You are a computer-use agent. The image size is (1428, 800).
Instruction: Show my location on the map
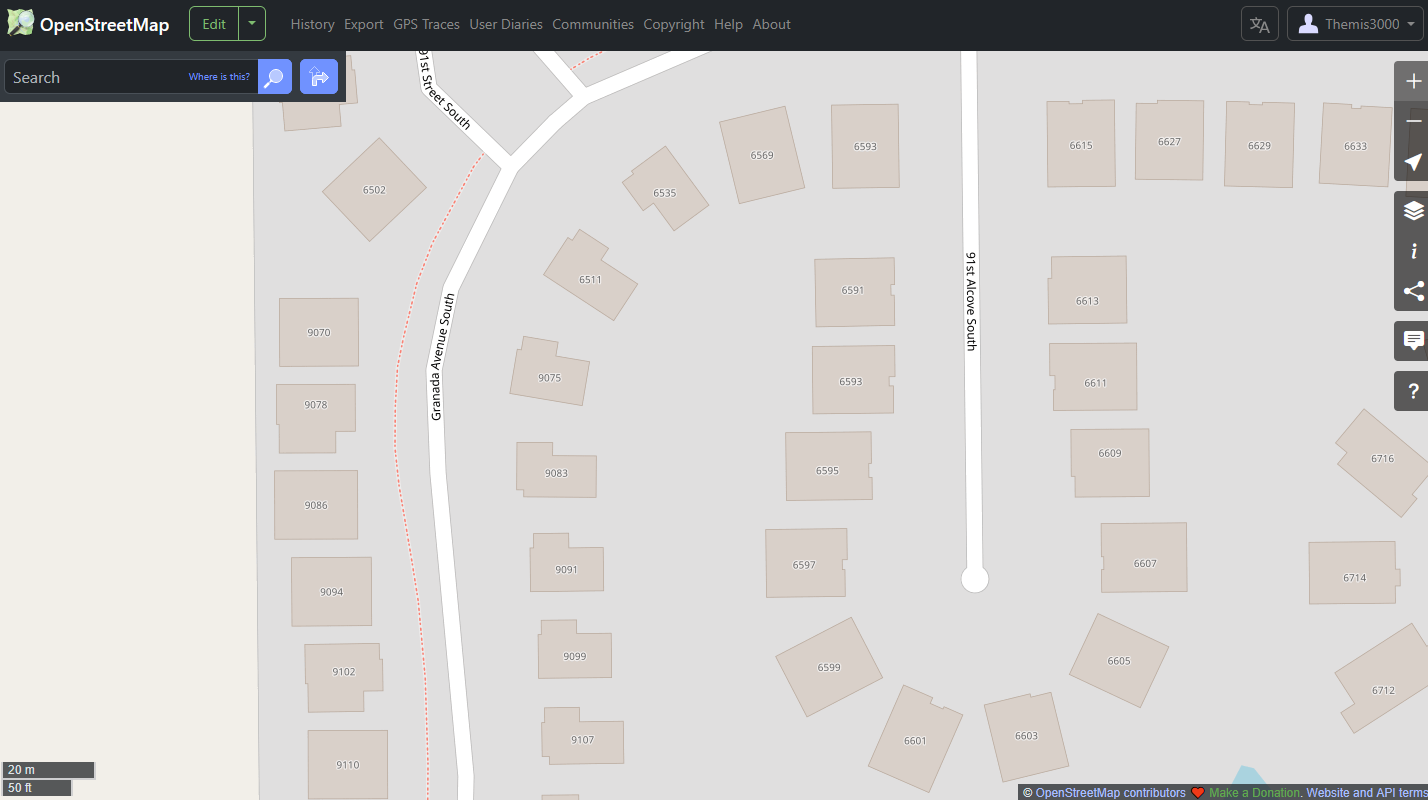tap(1412, 162)
